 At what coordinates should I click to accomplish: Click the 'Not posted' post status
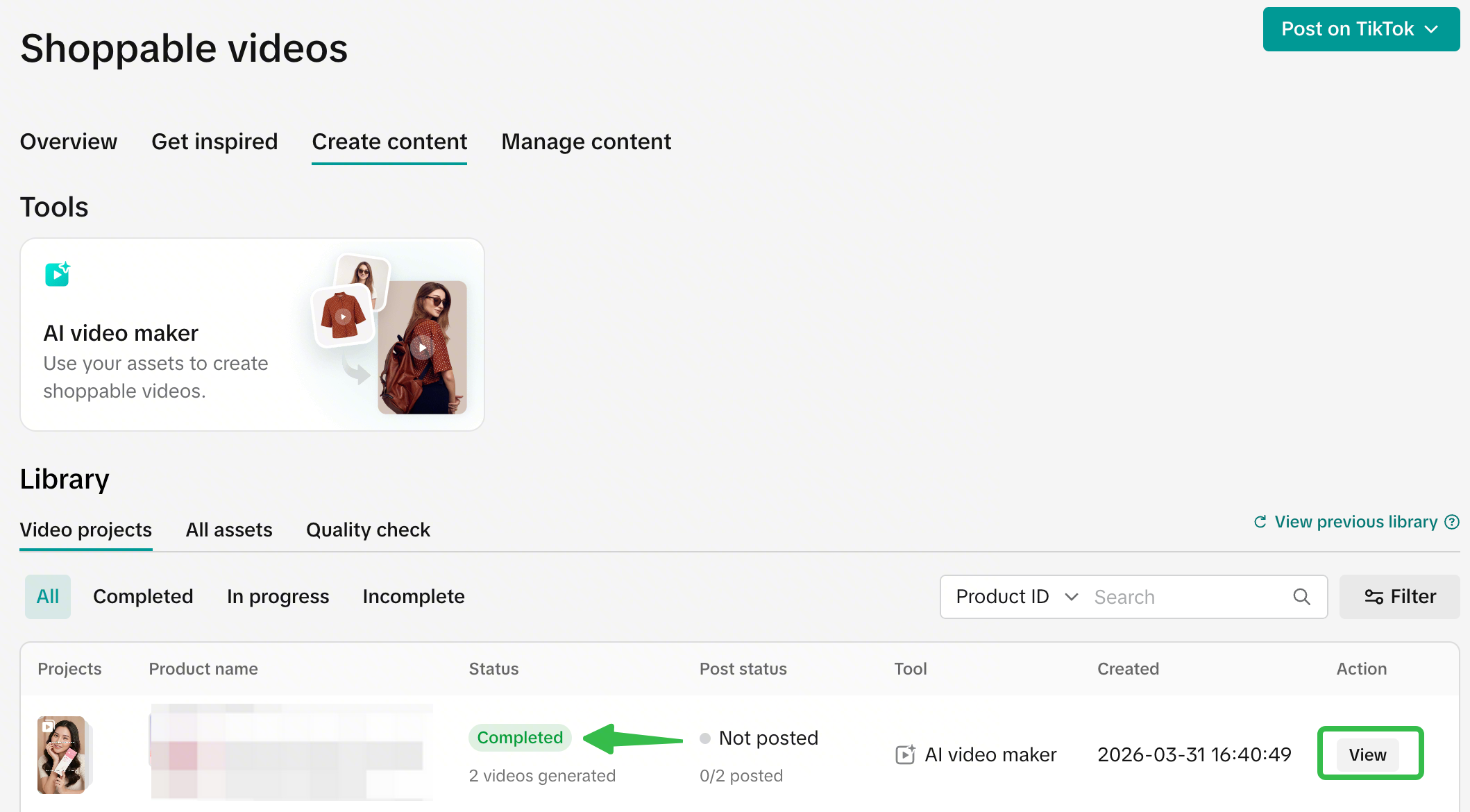point(759,738)
